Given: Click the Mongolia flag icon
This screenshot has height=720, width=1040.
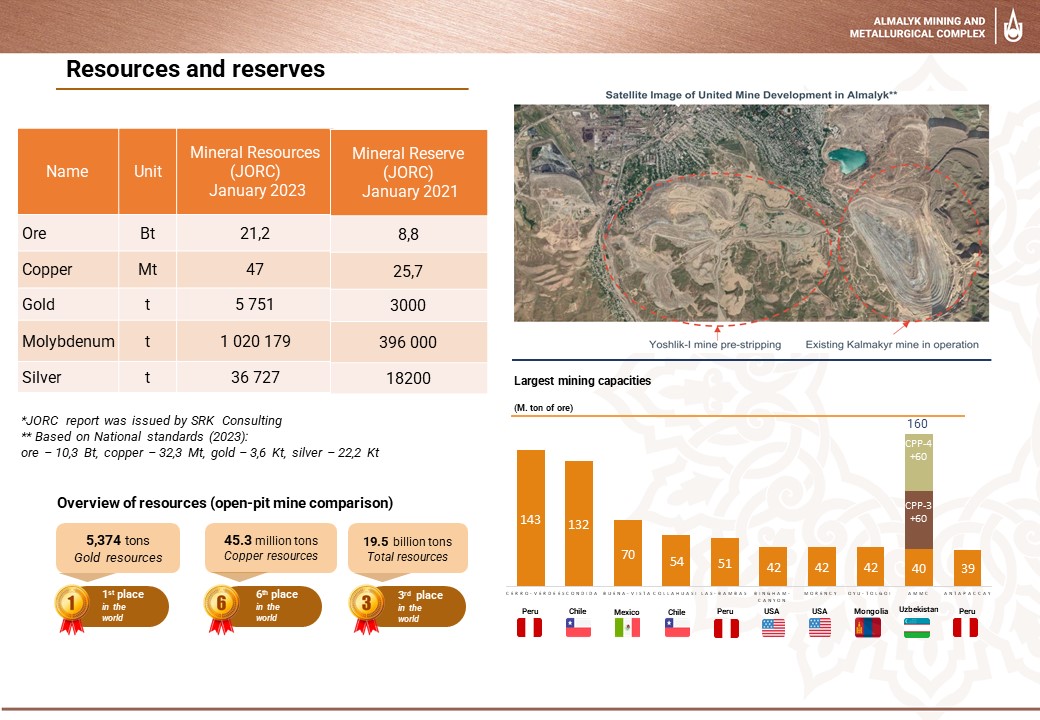Looking at the screenshot, I should (x=869, y=627).
